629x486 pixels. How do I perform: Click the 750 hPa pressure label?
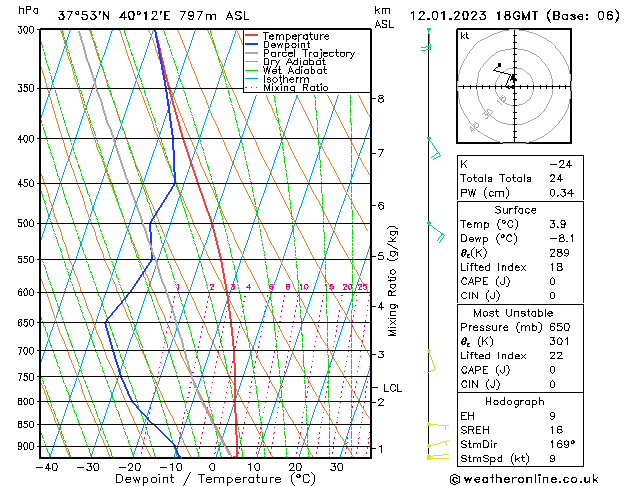28,377
